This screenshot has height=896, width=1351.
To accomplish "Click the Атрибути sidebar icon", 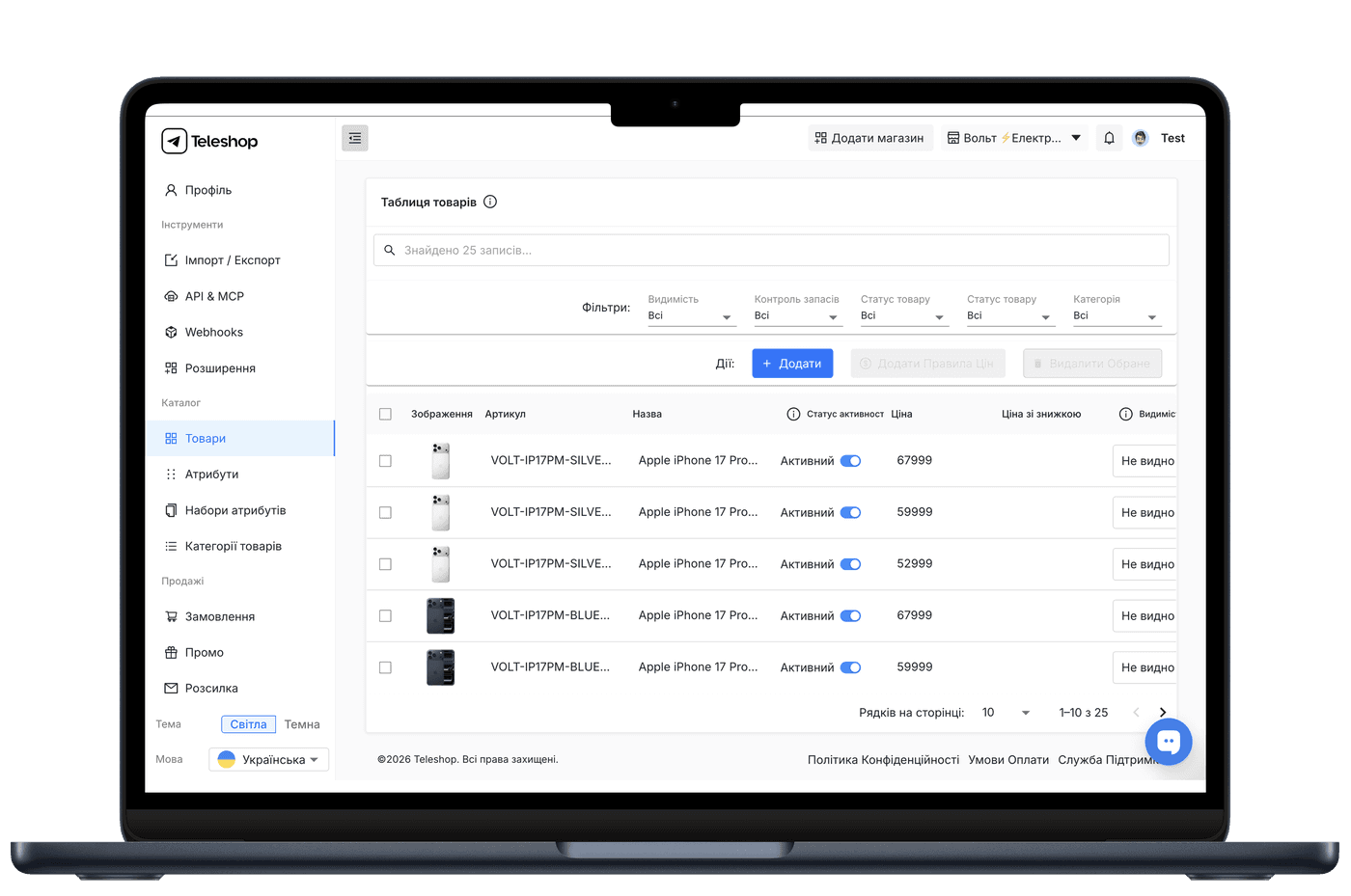I will pyautogui.click(x=171, y=475).
